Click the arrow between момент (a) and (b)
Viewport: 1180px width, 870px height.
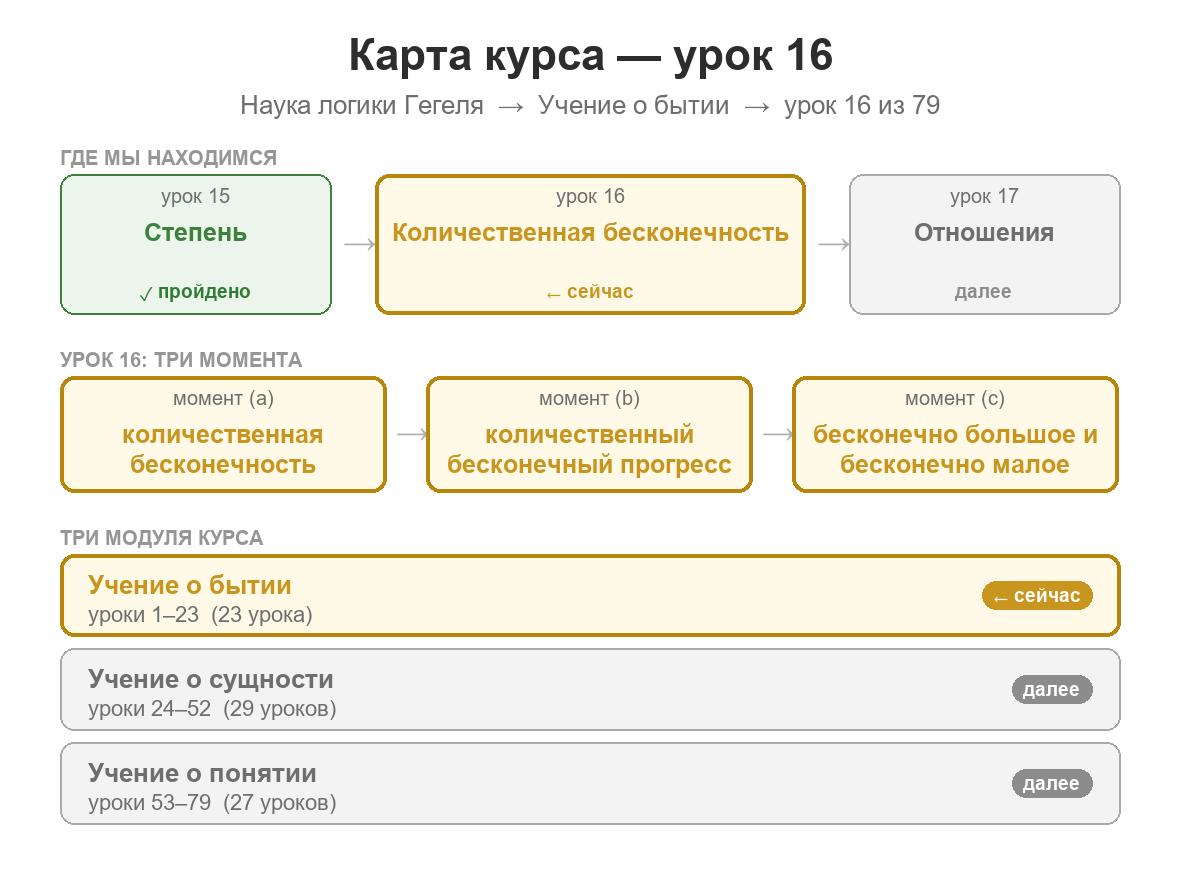[412, 434]
